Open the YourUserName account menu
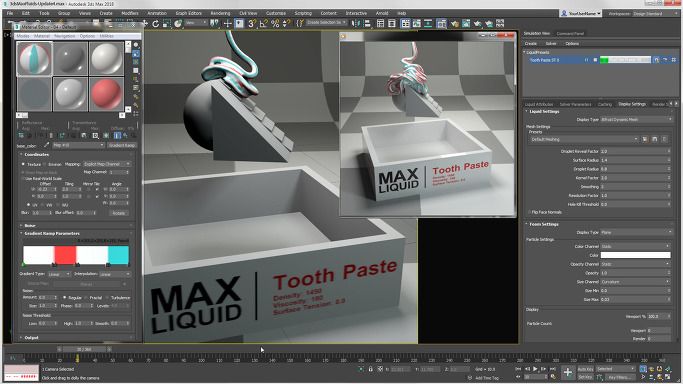Viewport: 683px width, 384px height. [x=581, y=13]
